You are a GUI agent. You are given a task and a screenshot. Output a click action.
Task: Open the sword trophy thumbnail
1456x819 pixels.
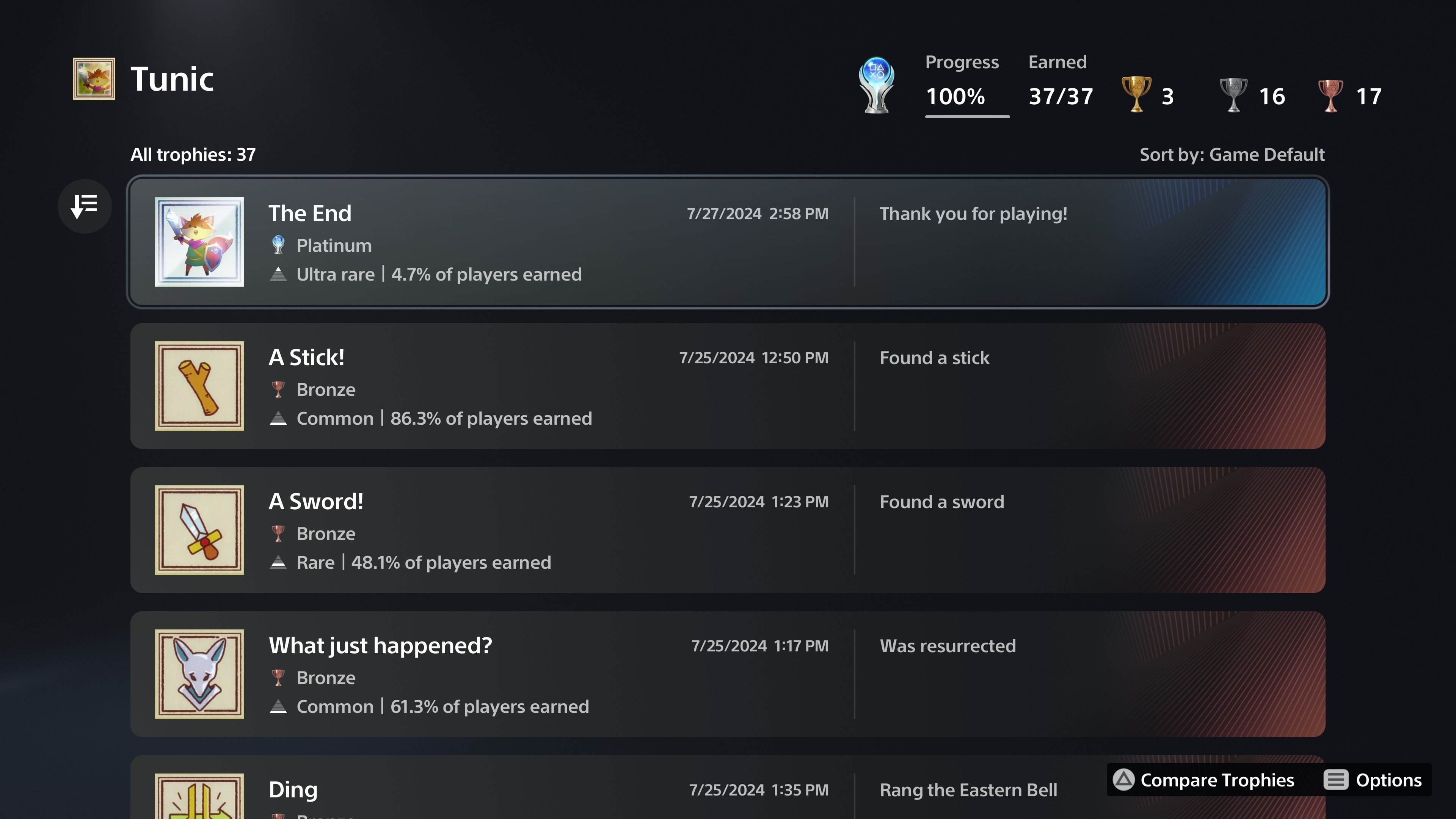coord(199,530)
